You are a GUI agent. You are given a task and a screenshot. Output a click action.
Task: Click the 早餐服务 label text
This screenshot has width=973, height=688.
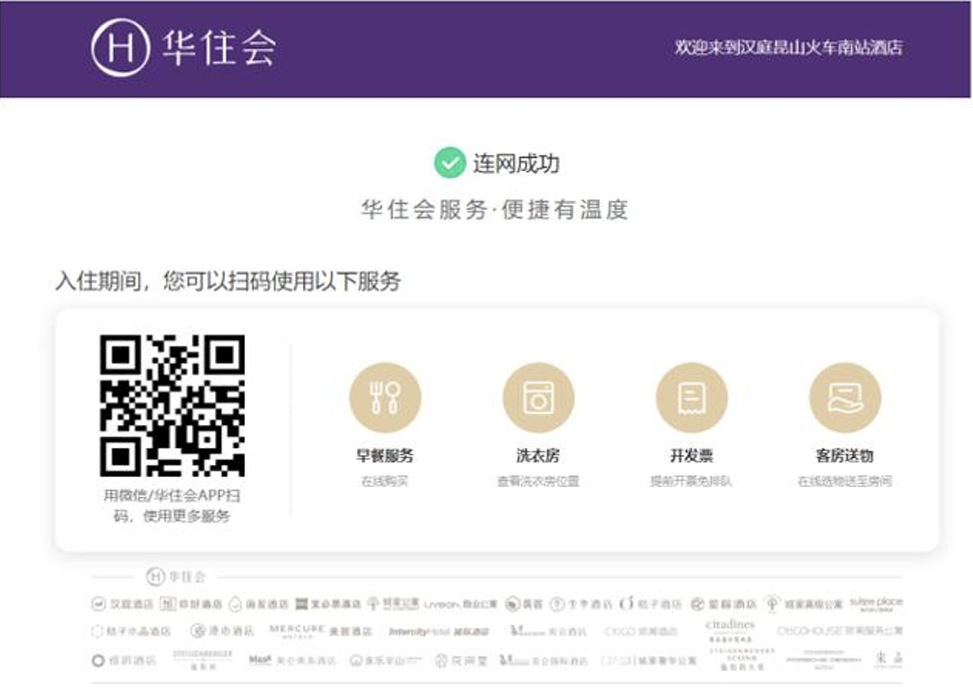pos(385,456)
